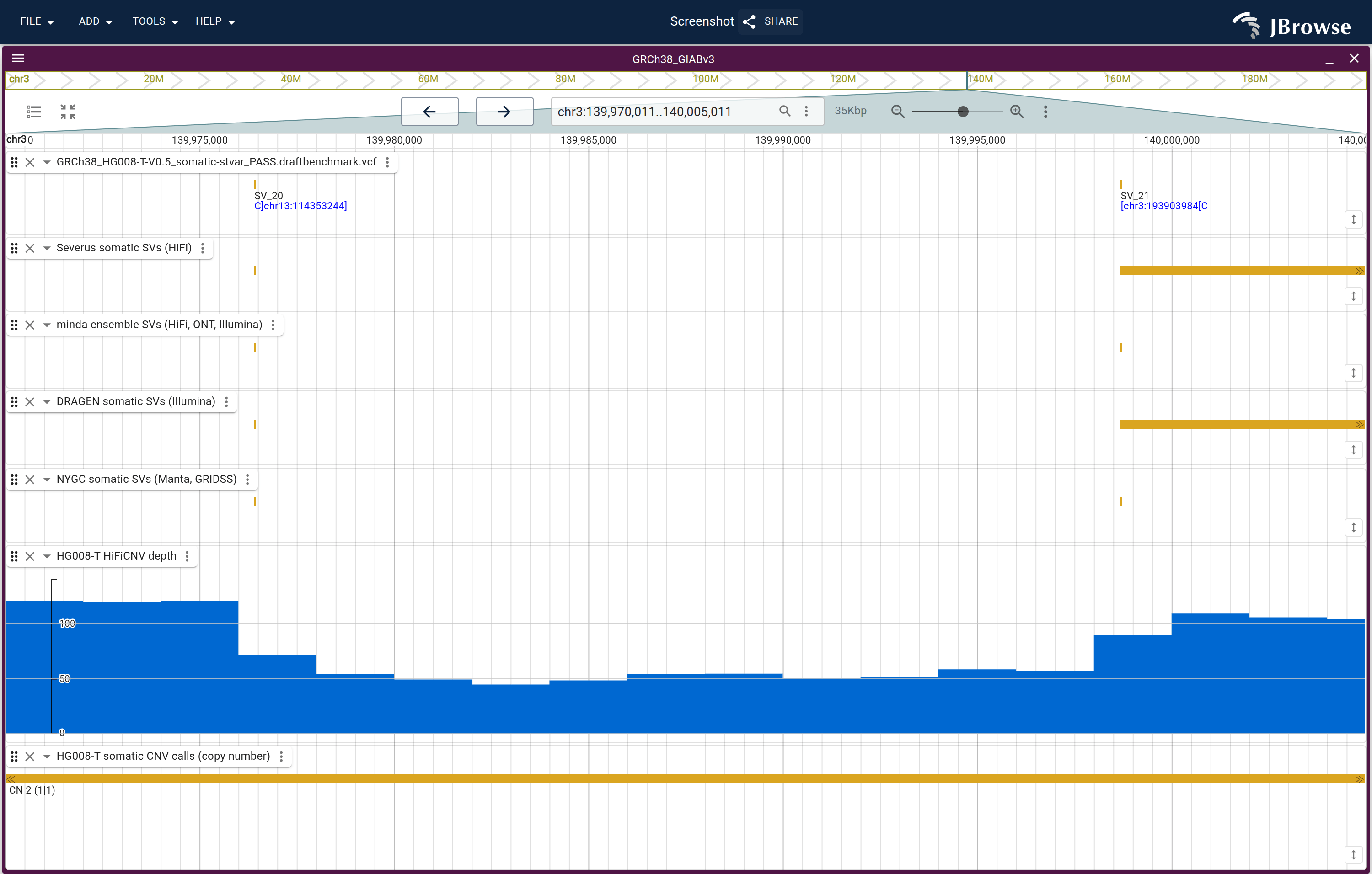1372x874 pixels.
Task: Zoom in with the plus magnifier
Action: (x=1017, y=112)
